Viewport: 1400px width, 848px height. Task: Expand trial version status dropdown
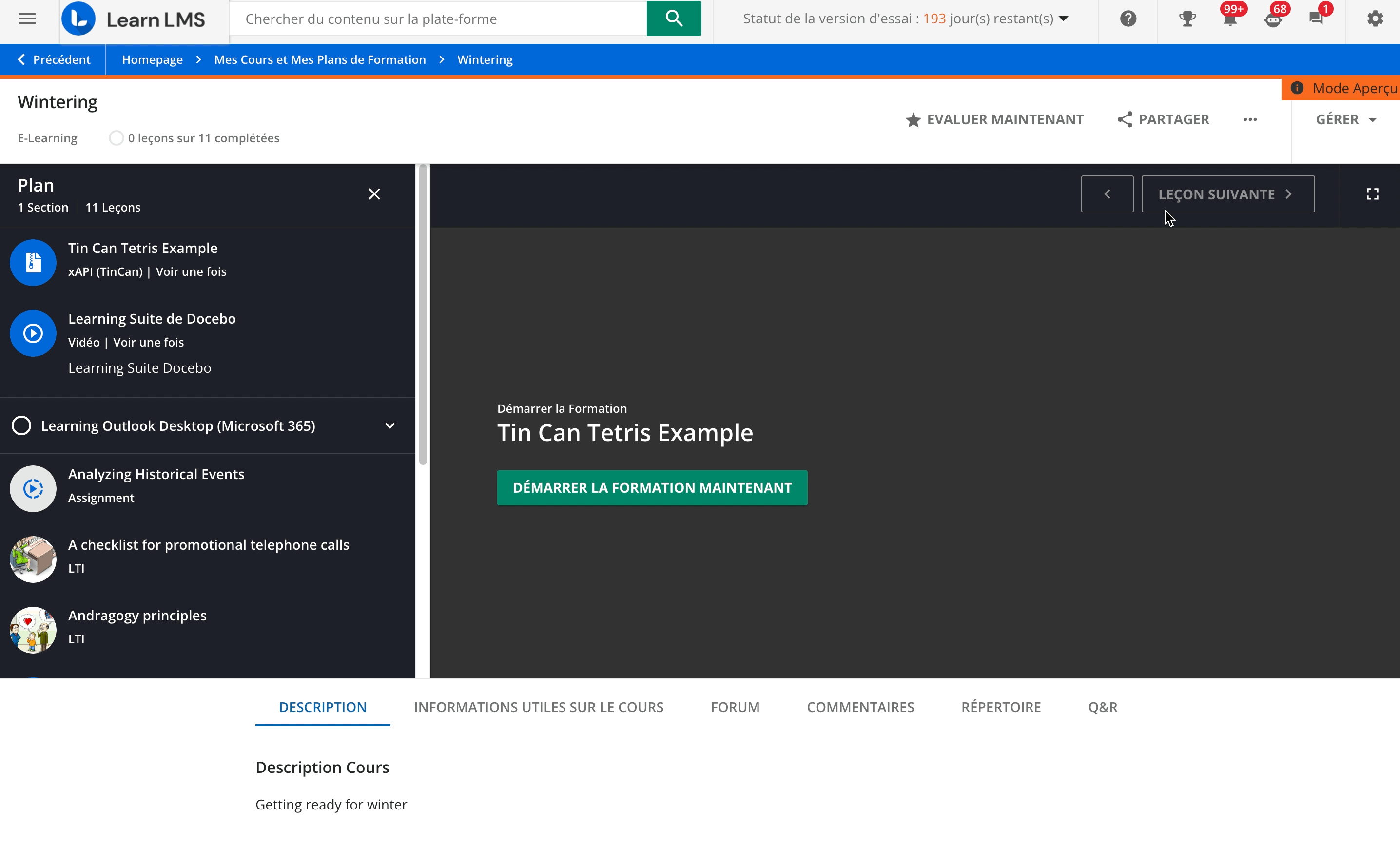1064,19
